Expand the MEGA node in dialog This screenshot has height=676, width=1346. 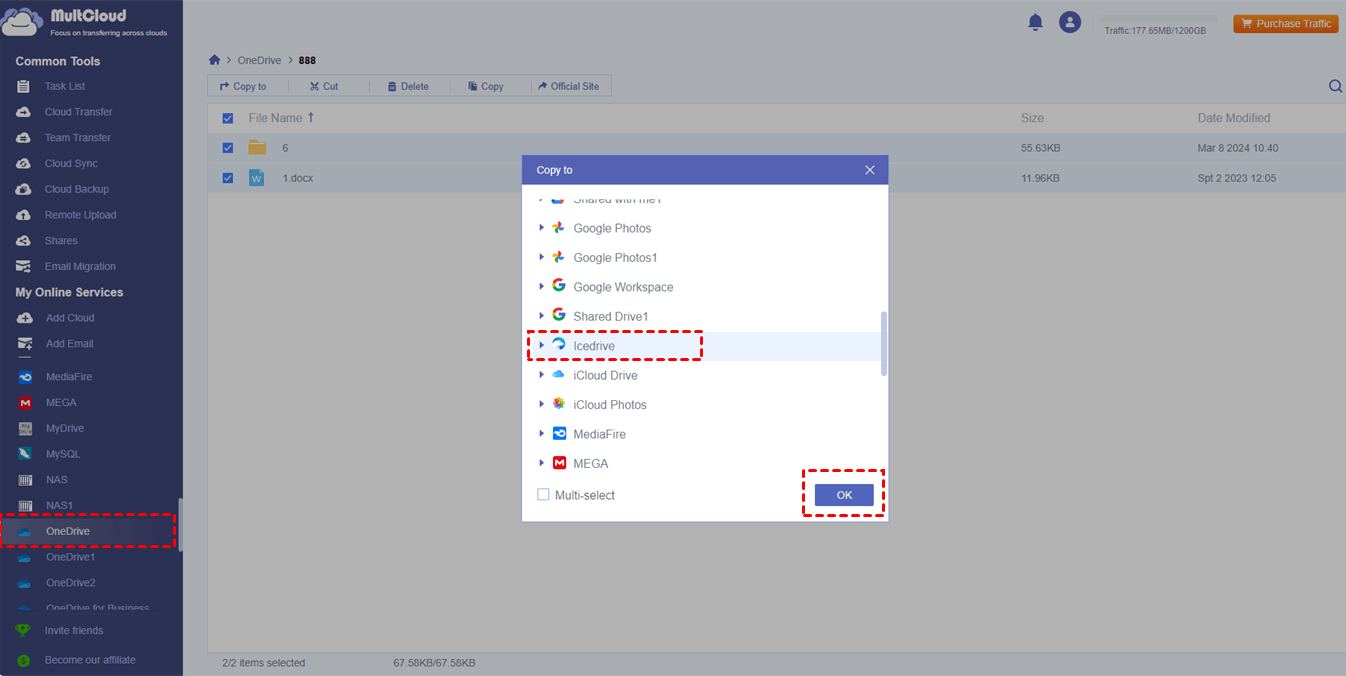(542, 463)
